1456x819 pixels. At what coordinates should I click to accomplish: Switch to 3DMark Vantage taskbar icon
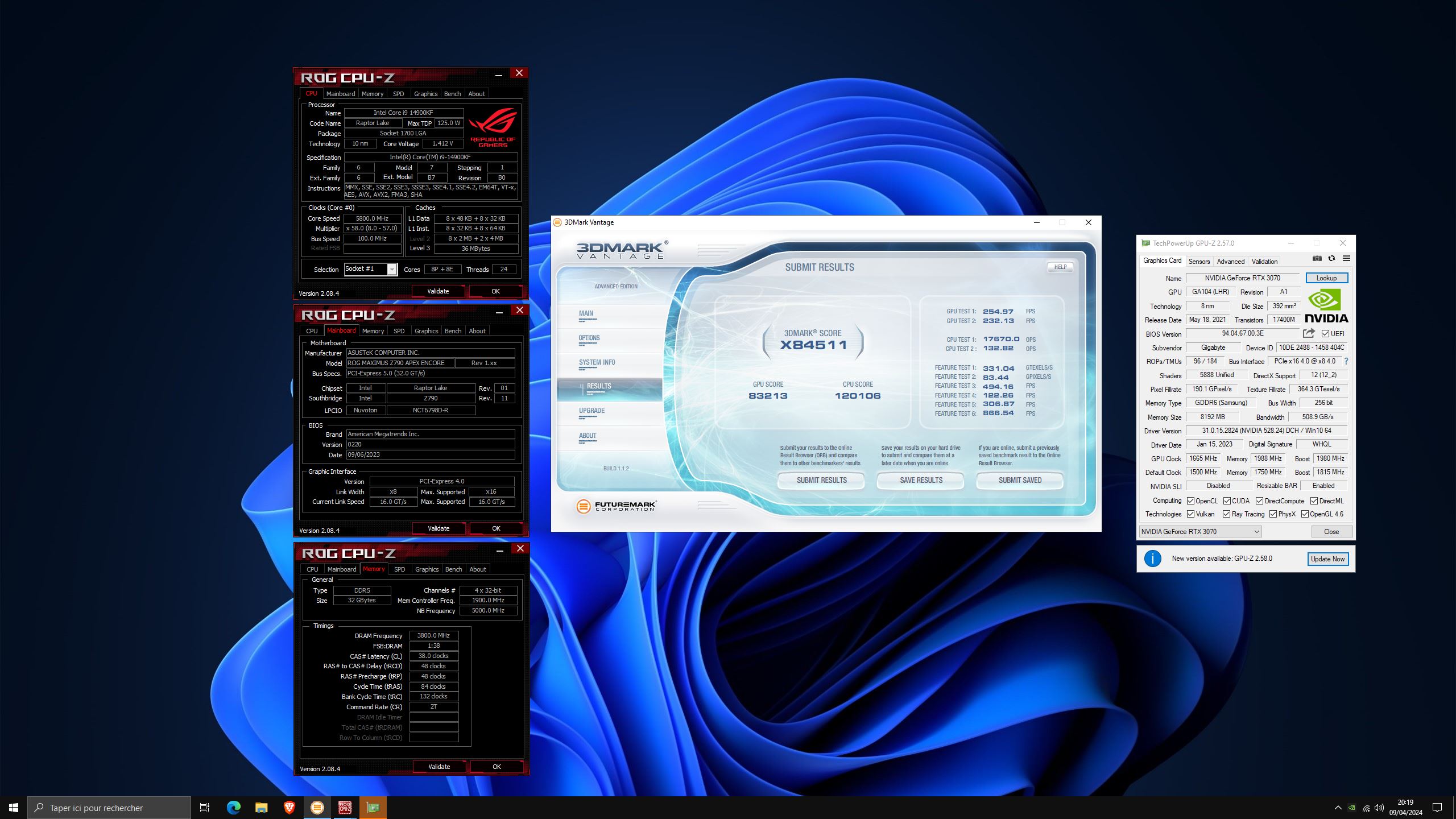pos(317,808)
